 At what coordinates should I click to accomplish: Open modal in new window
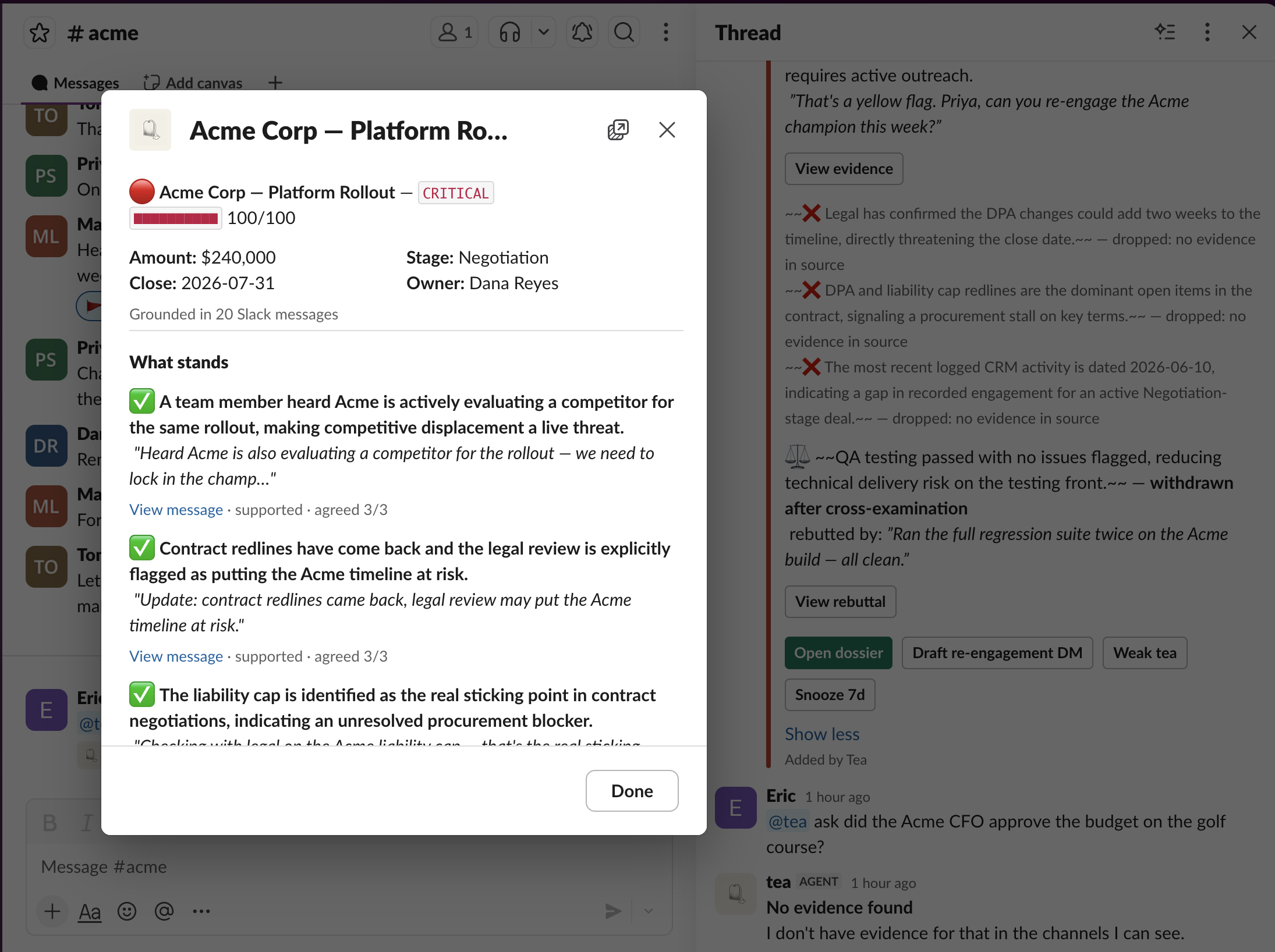pos(618,130)
